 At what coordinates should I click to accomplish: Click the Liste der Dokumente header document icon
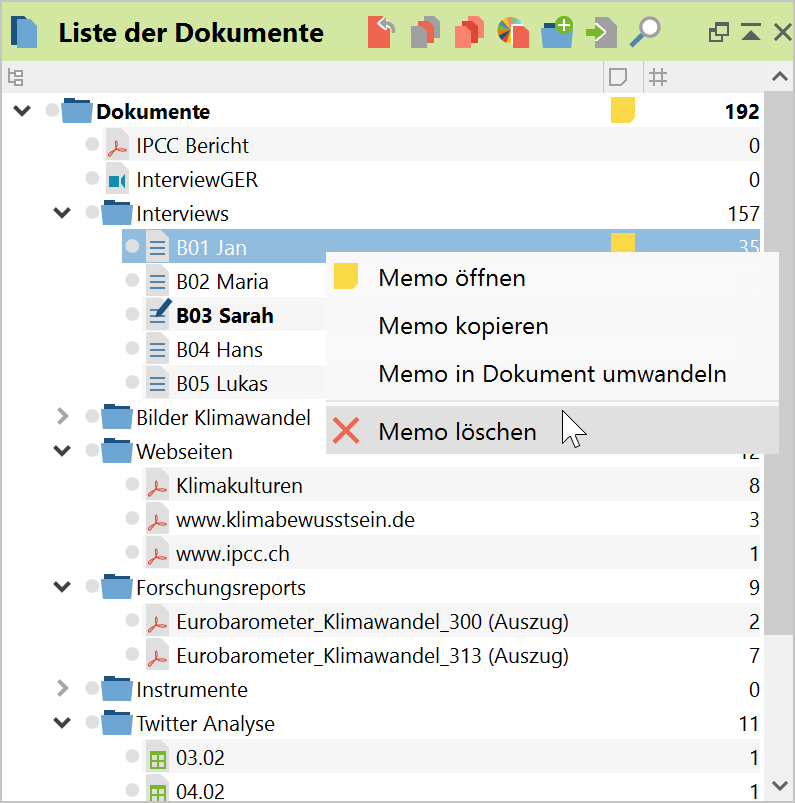click(x=25, y=32)
